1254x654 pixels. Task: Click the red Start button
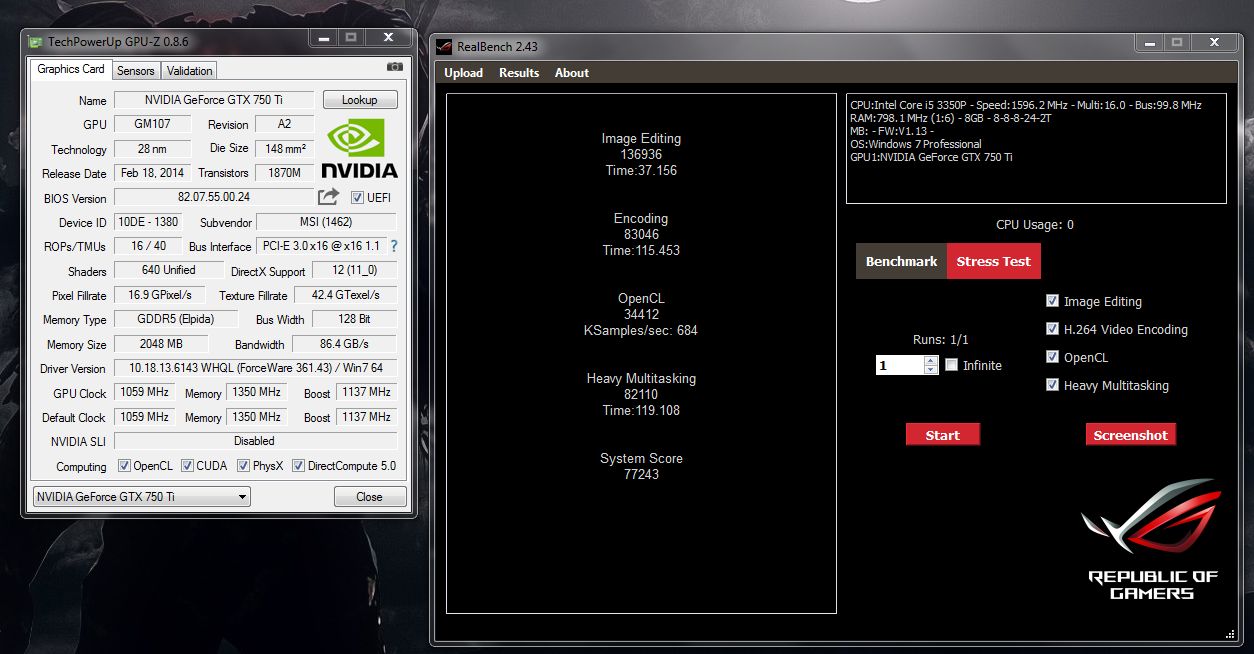tap(942, 435)
